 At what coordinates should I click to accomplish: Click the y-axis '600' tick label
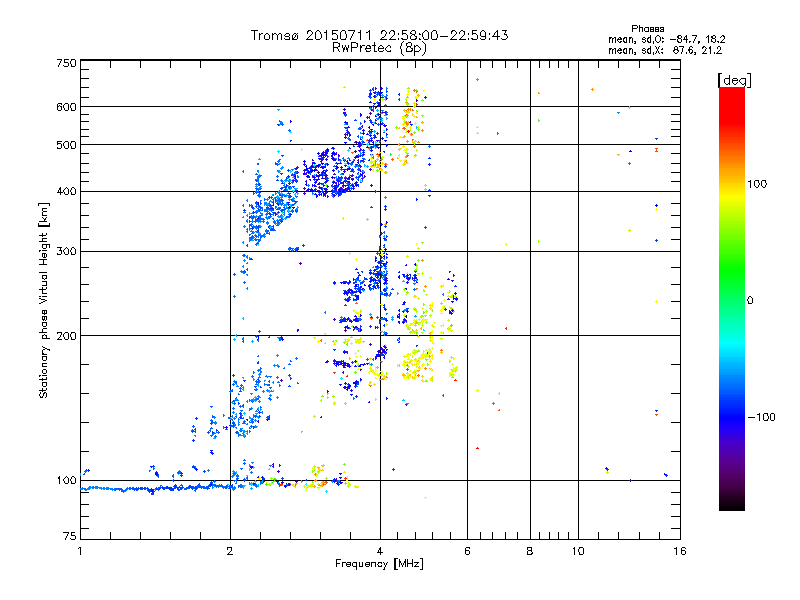tap(66, 107)
